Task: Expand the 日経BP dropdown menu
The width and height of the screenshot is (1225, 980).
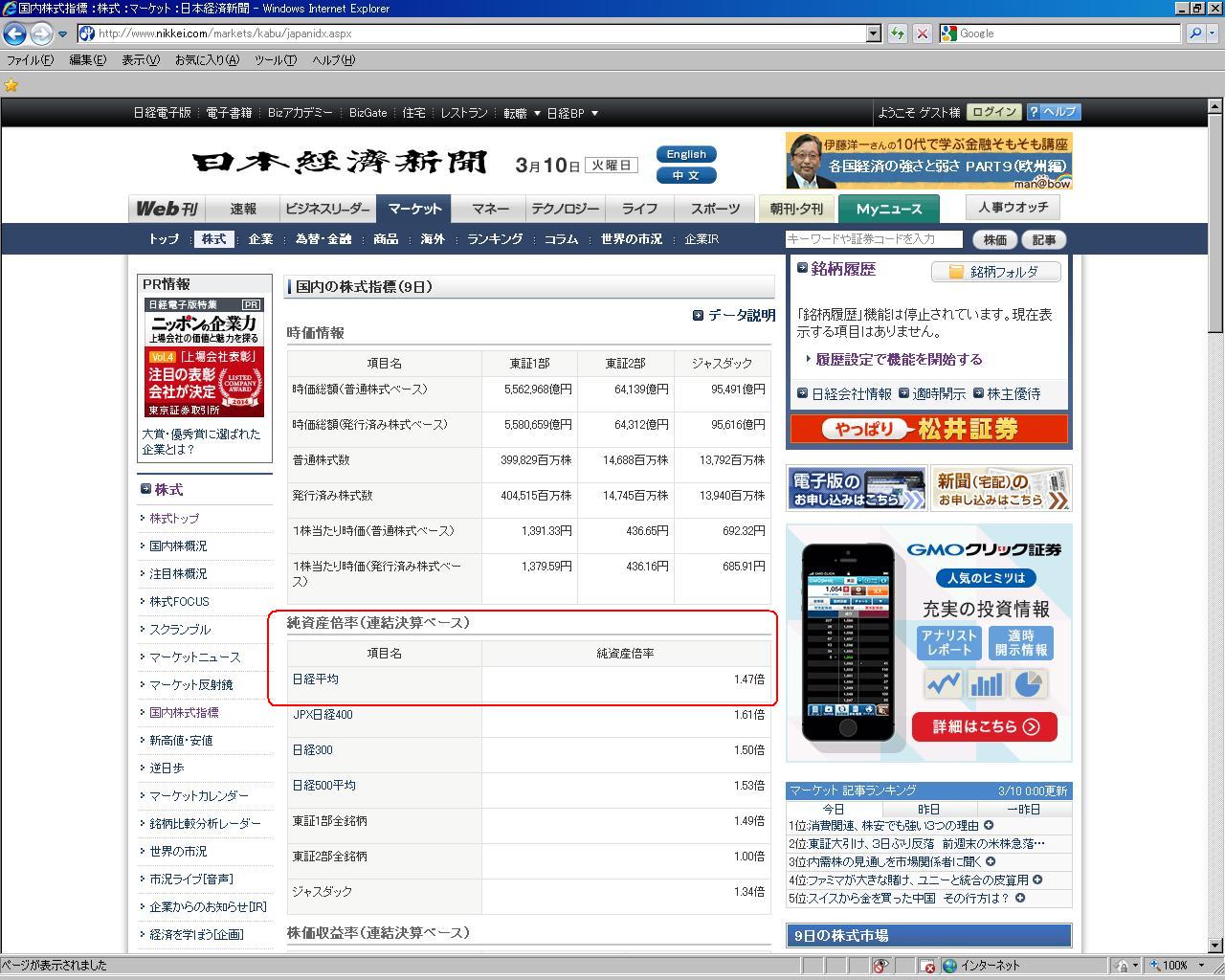Action: (594, 113)
